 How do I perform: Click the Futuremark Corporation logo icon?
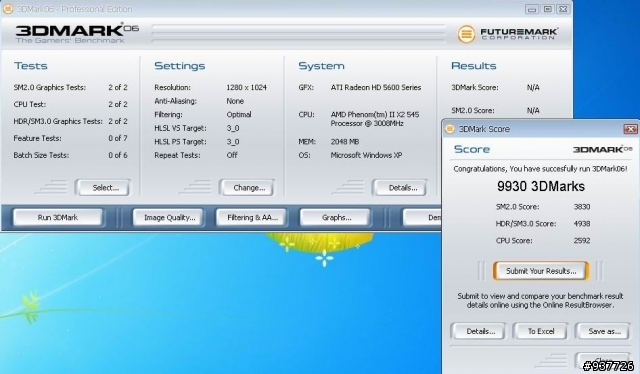click(x=466, y=34)
